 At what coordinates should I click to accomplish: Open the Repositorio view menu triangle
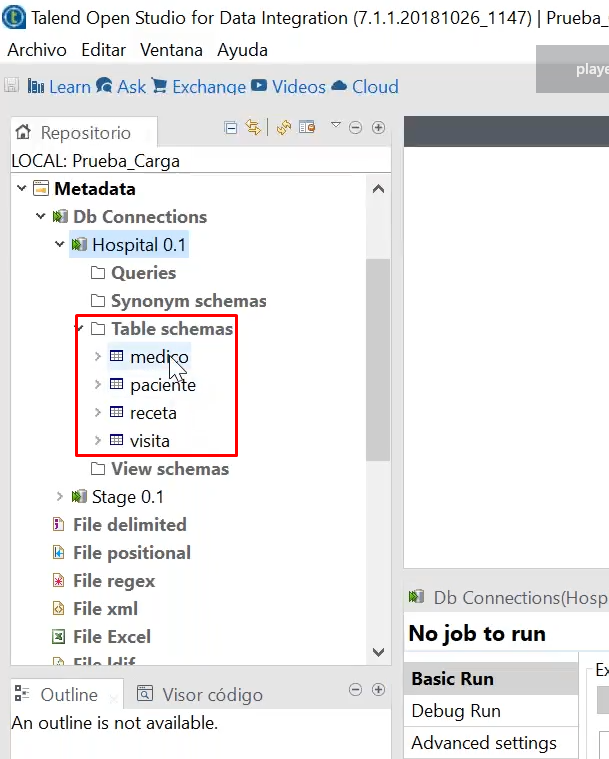335,125
